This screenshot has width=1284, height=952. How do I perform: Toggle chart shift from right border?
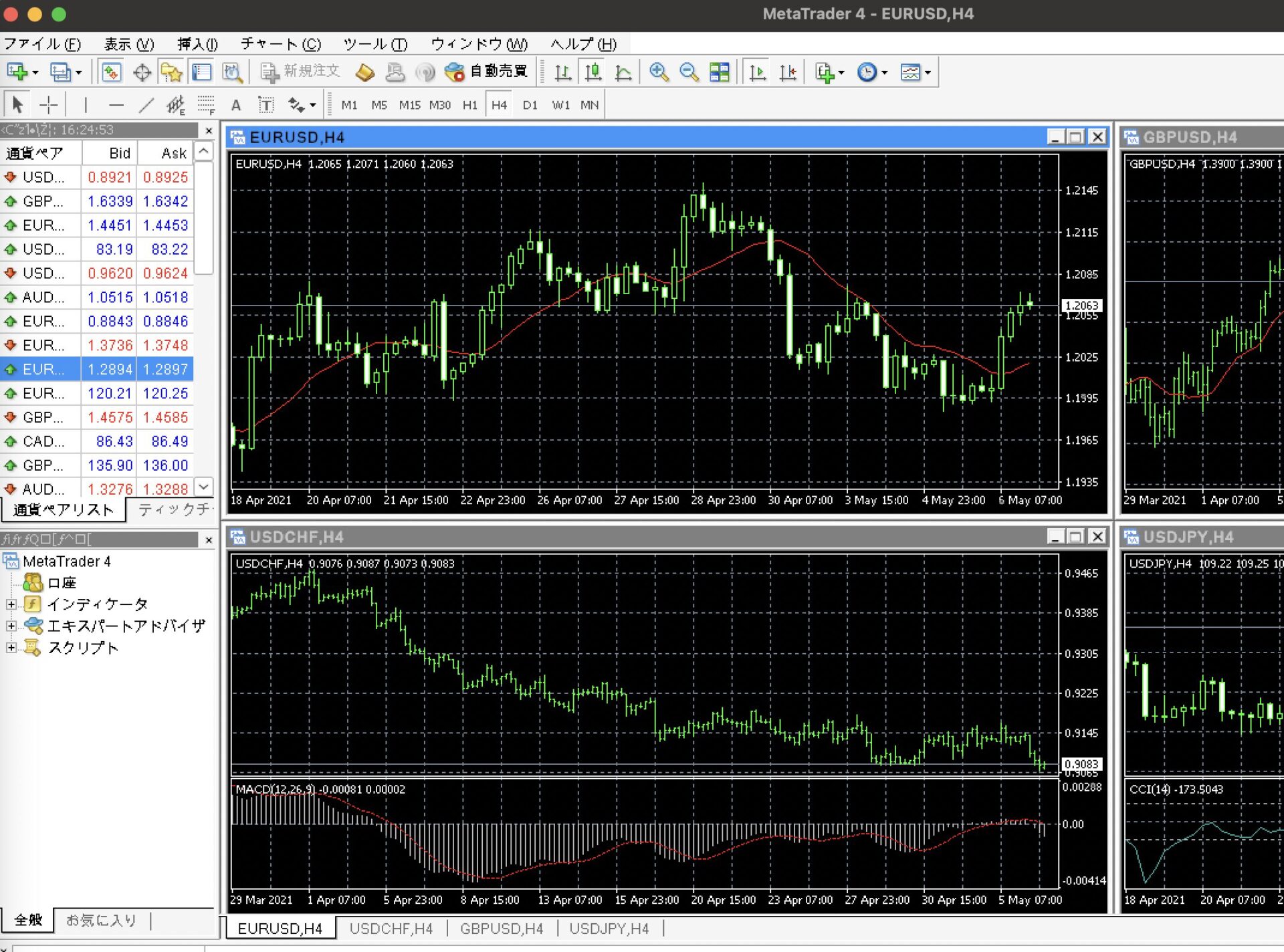click(788, 72)
